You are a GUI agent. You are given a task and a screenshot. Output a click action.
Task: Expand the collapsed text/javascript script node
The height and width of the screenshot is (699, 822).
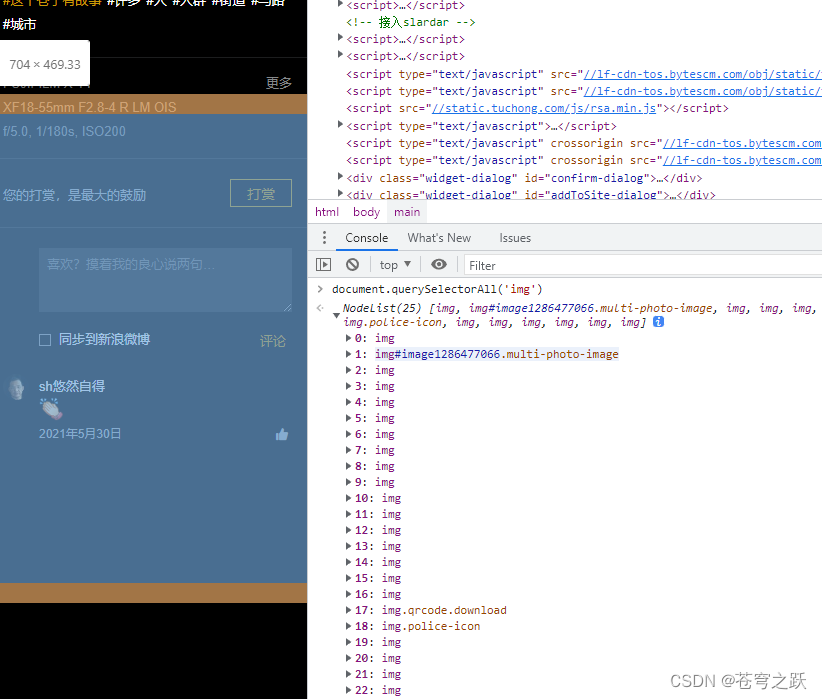(x=340, y=125)
